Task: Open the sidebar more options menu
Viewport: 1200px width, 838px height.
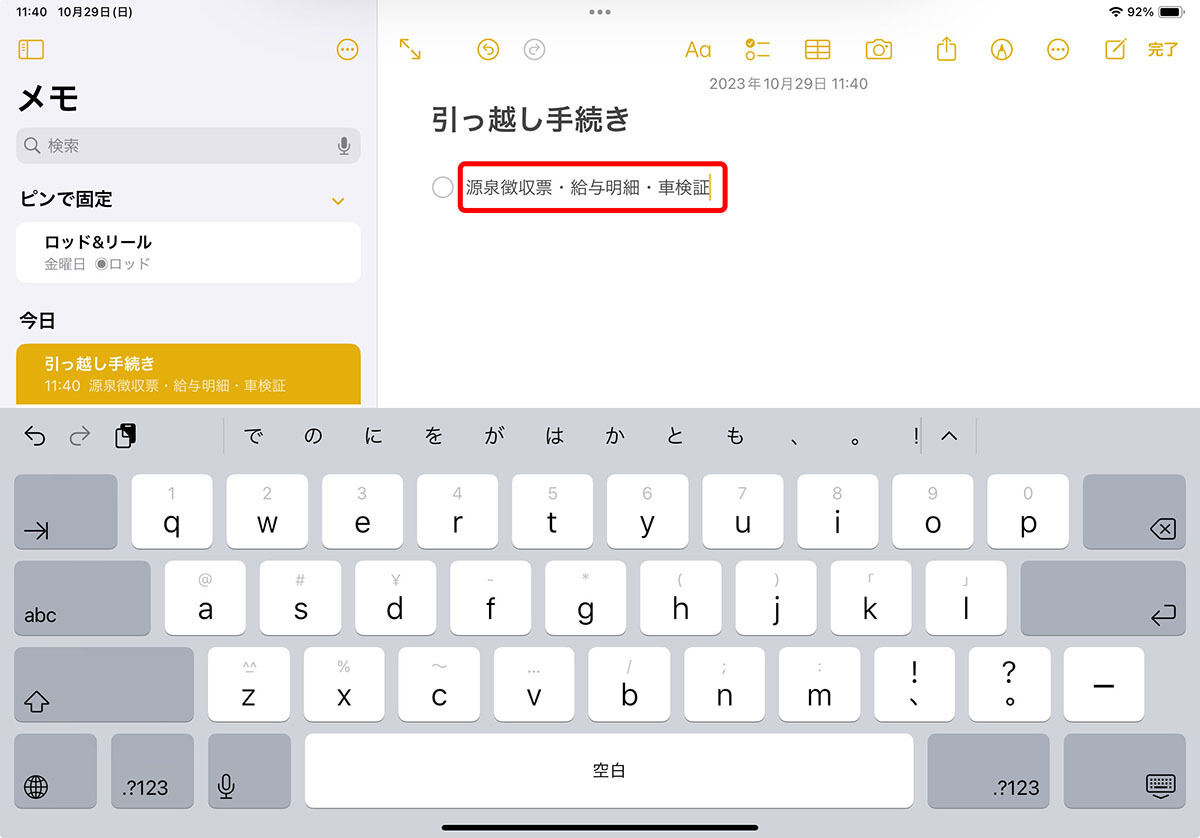Action: (x=347, y=49)
